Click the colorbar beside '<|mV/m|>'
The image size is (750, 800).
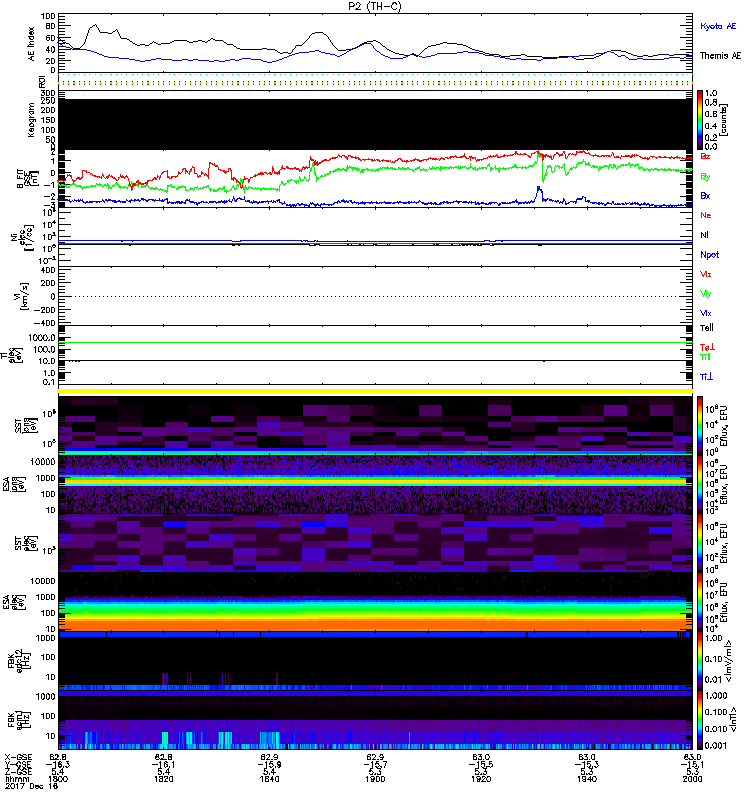click(699, 661)
